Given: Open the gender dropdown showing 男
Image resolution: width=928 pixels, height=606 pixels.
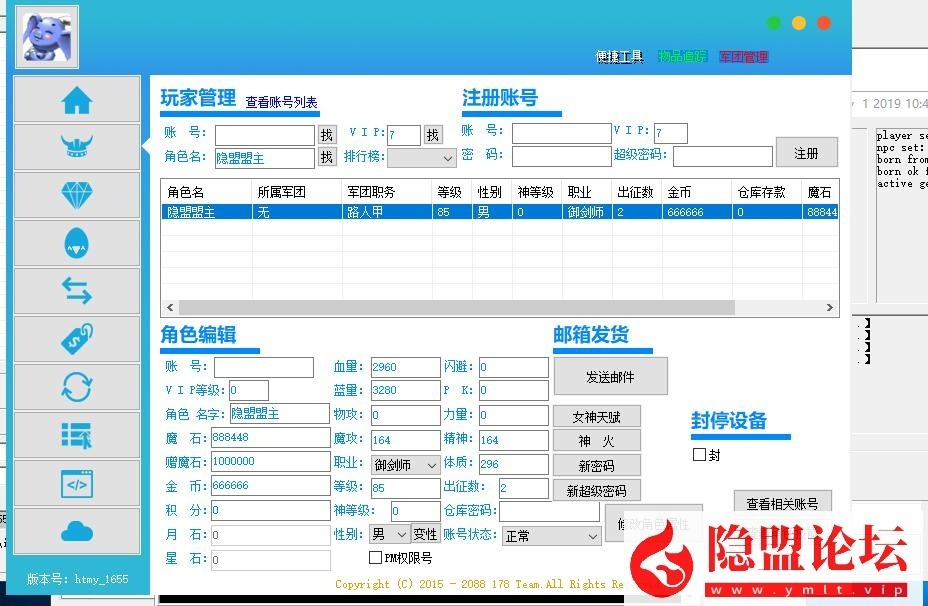Looking at the screenshot, I should [388, 536].
